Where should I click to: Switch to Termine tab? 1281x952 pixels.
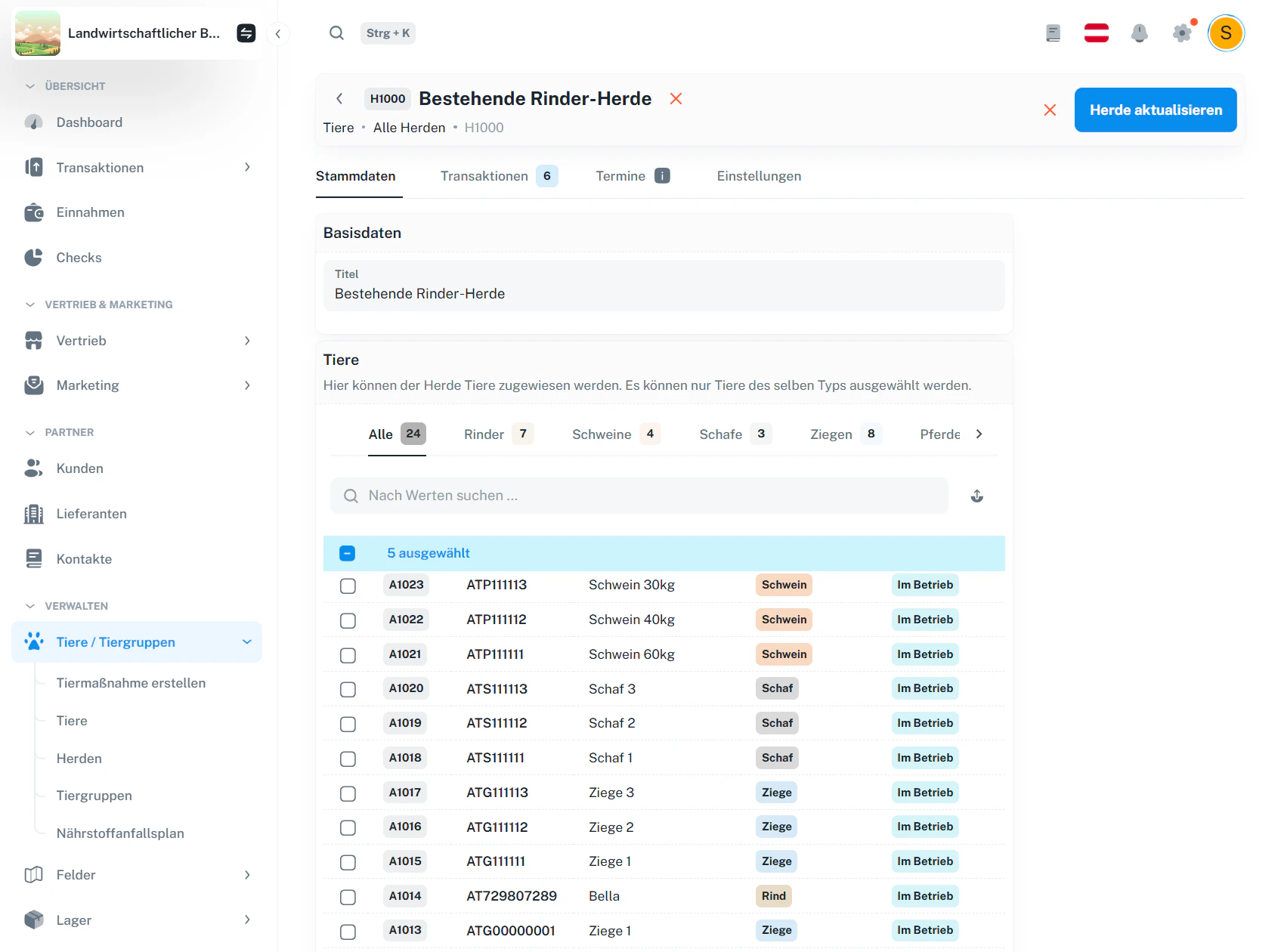coord(633,176)
